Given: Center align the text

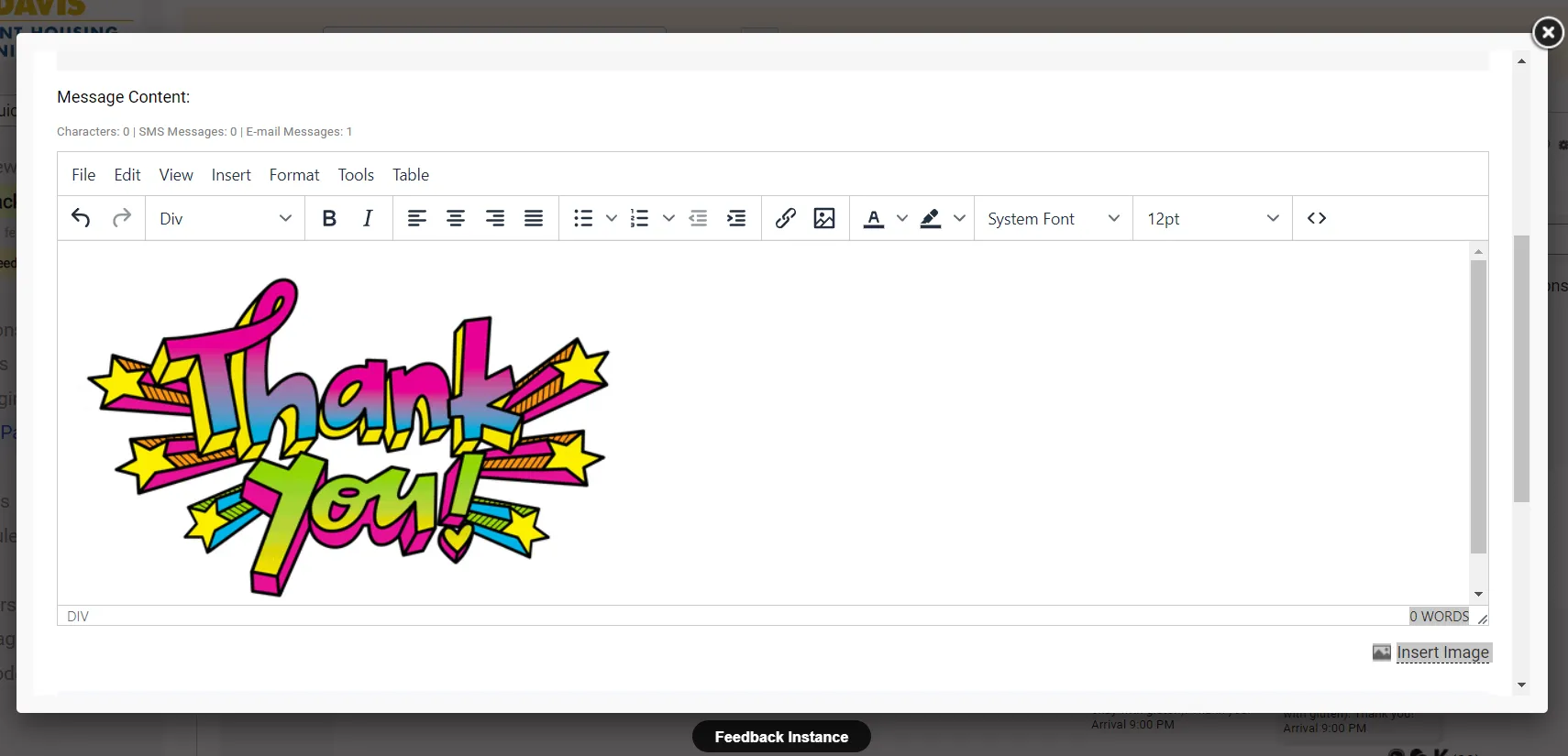Looking at the screenshot, I should point(456,218).
